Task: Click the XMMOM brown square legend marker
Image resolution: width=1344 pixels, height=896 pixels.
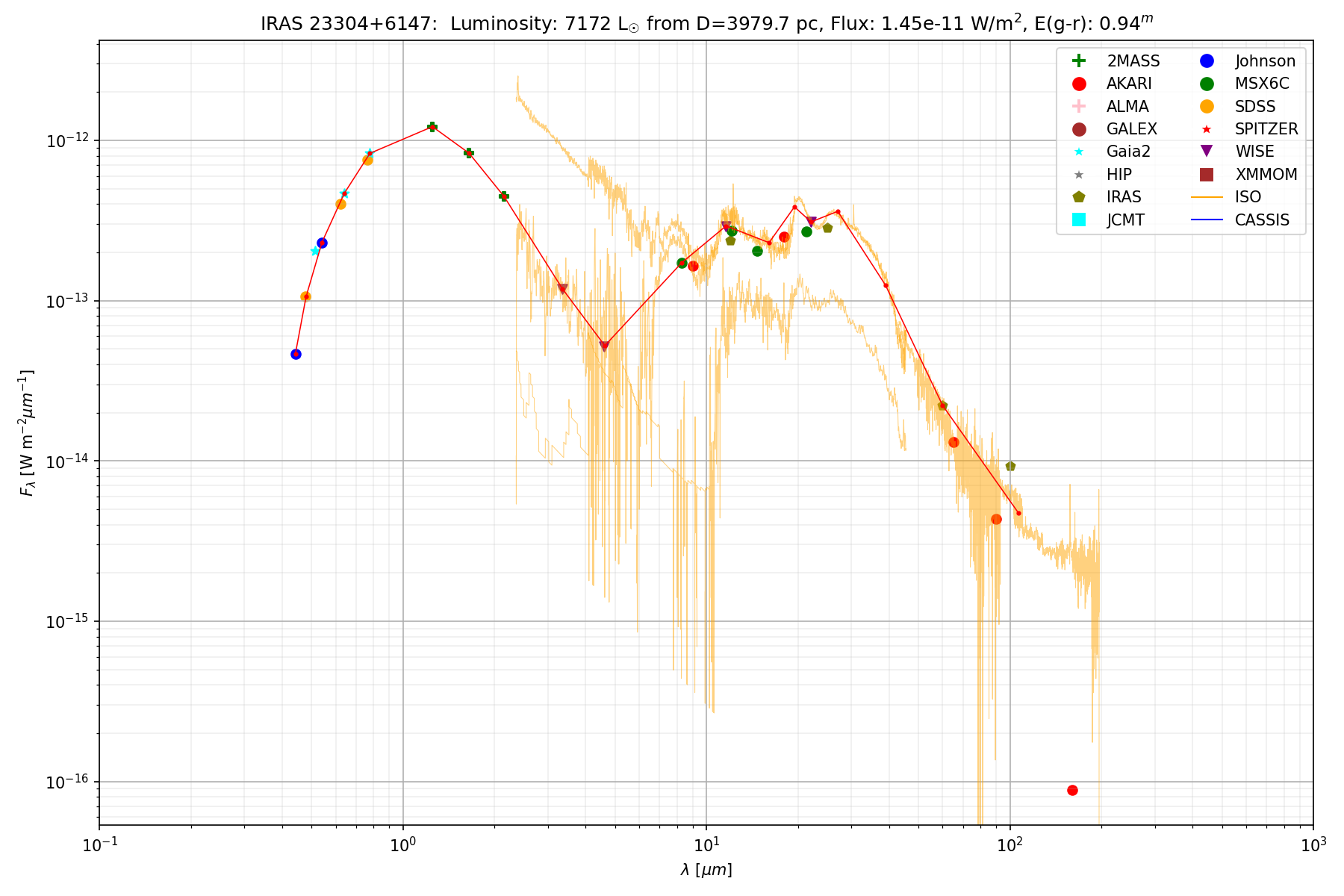Action: point(1207,174)
